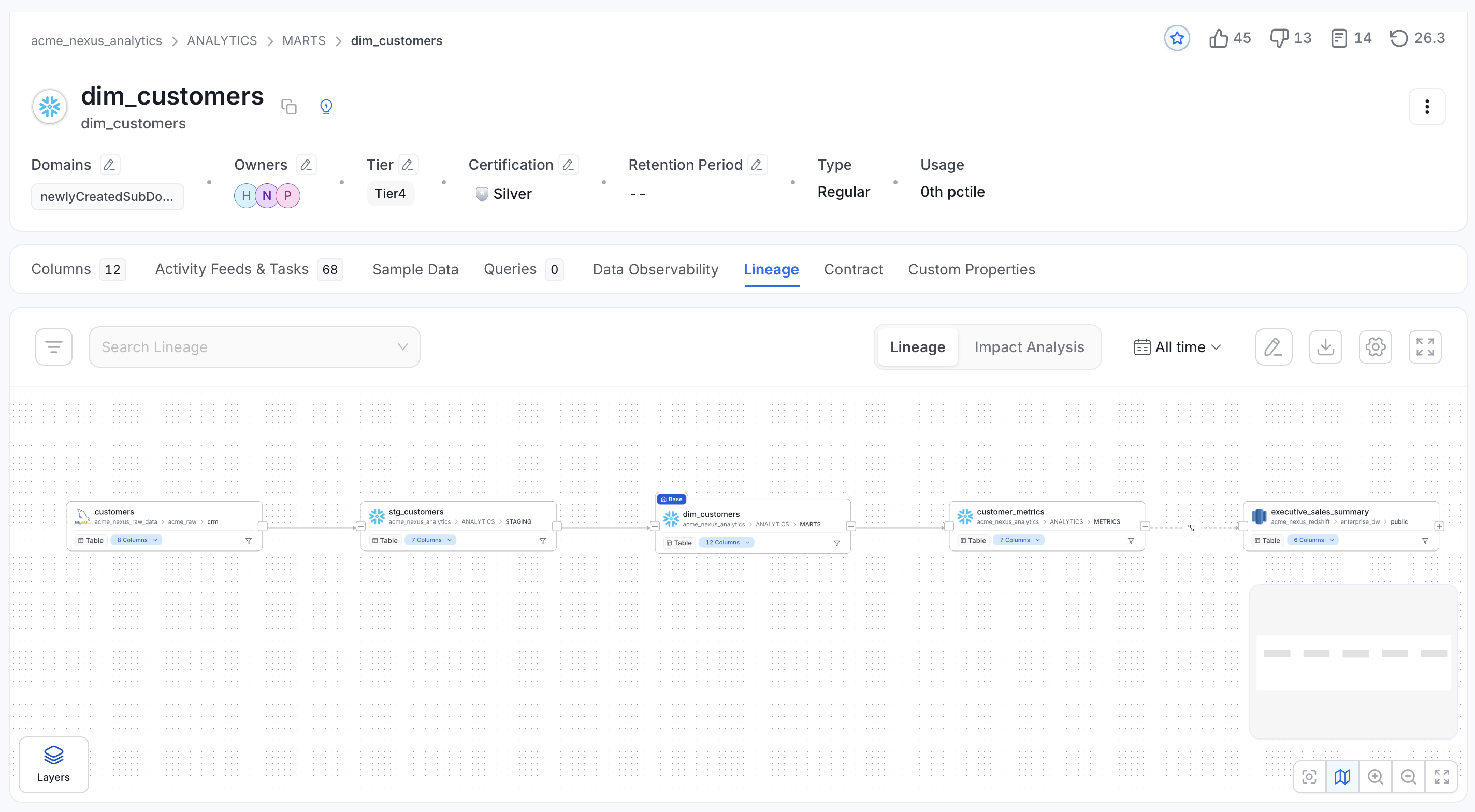
Task: Open the Search Lineage dropdown
Action: pyautogui.click(x=254, y=347)
